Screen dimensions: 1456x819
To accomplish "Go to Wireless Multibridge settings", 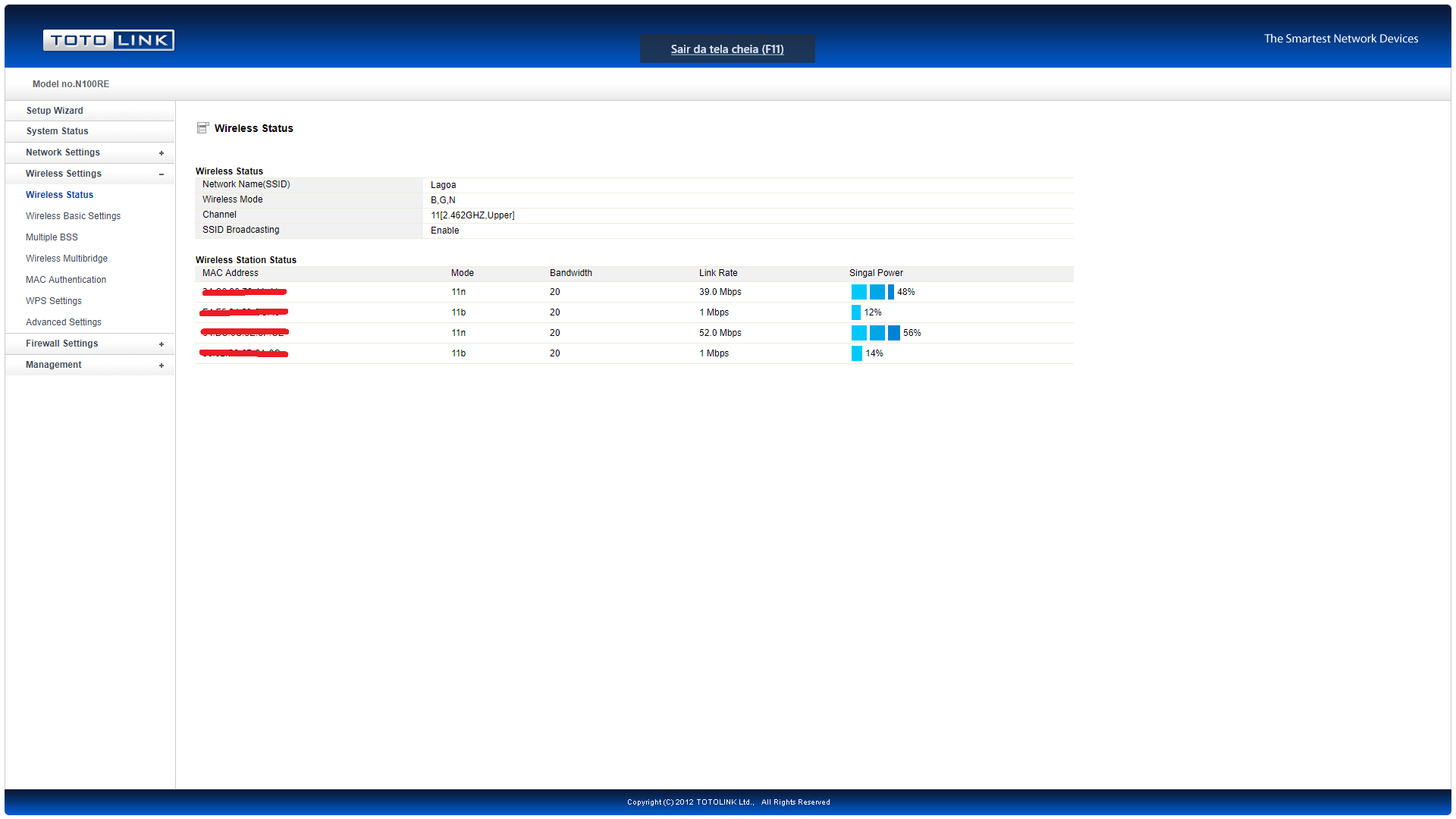I will coord(67,259).
